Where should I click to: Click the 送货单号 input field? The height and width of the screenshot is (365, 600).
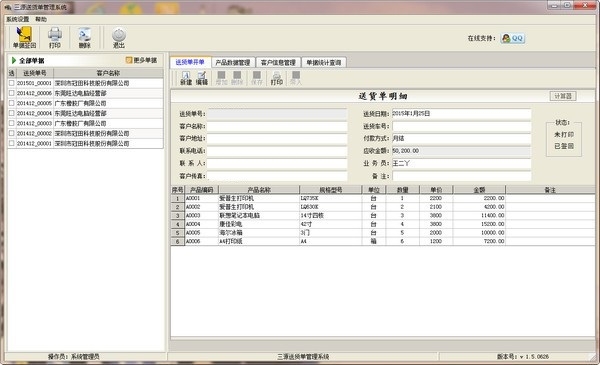click(277, 114)
